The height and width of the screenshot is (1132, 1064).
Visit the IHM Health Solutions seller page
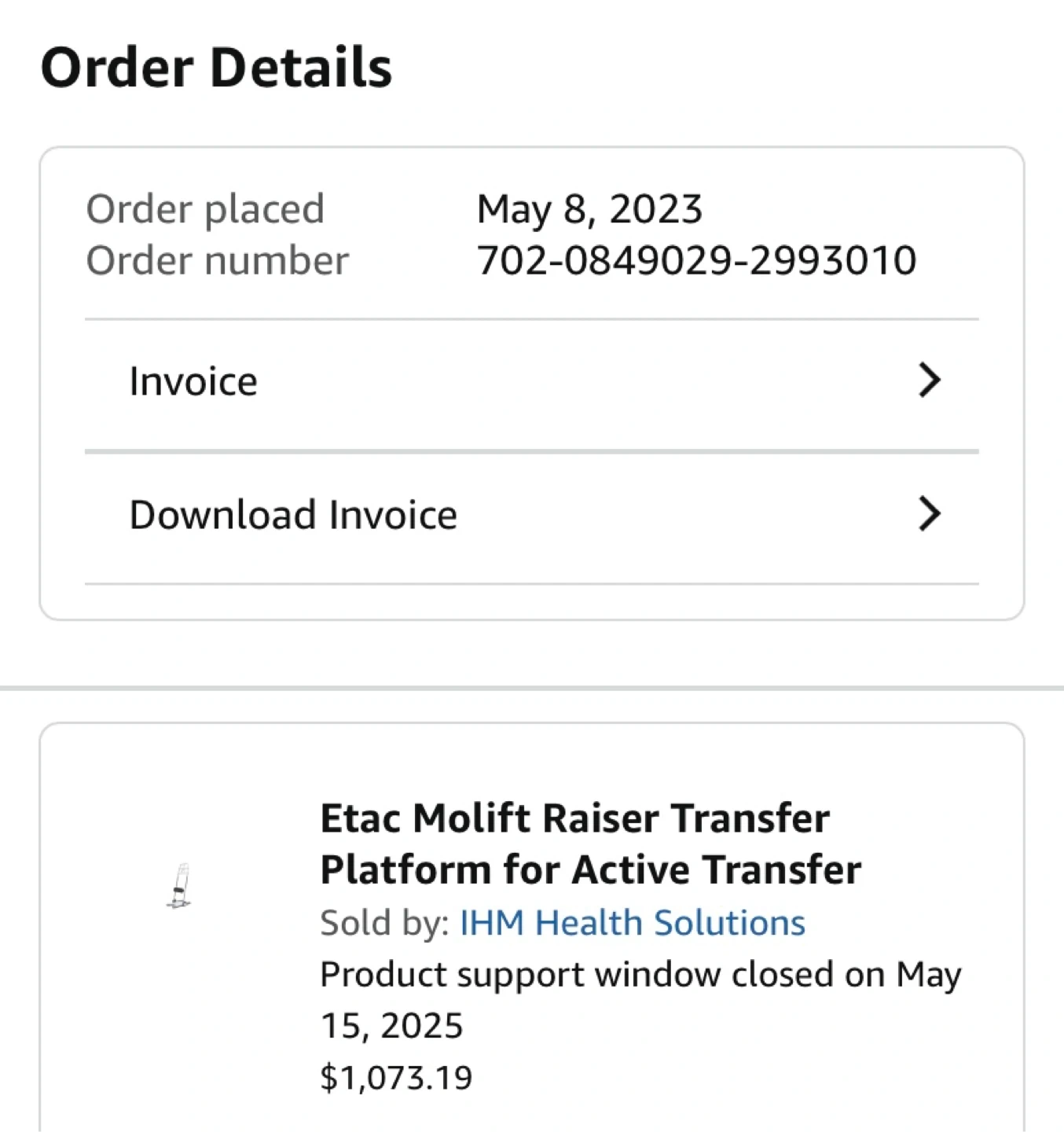point(632,923)
